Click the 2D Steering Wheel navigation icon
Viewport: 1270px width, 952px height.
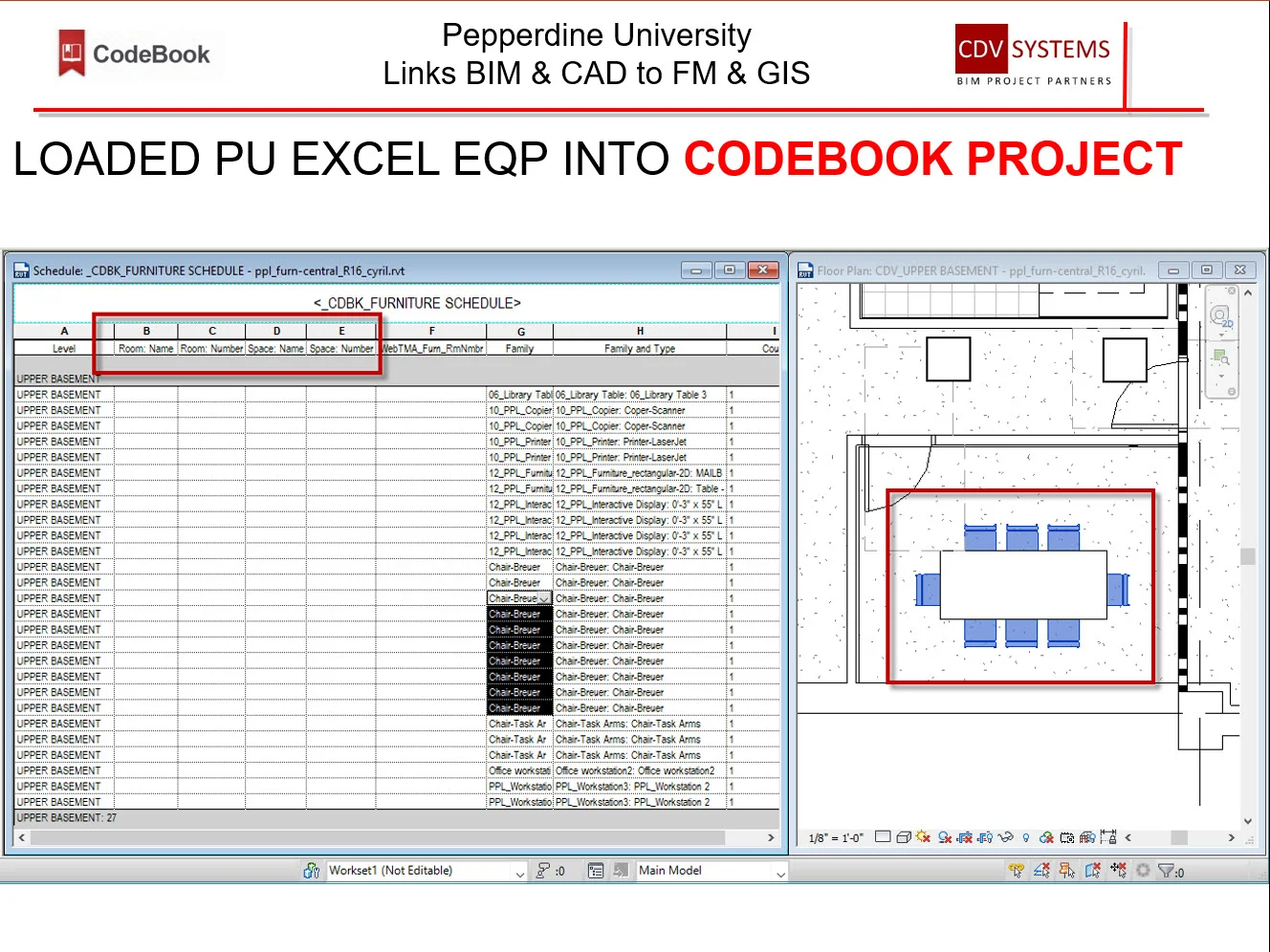pyautogui.click(x=1221, y=315)
